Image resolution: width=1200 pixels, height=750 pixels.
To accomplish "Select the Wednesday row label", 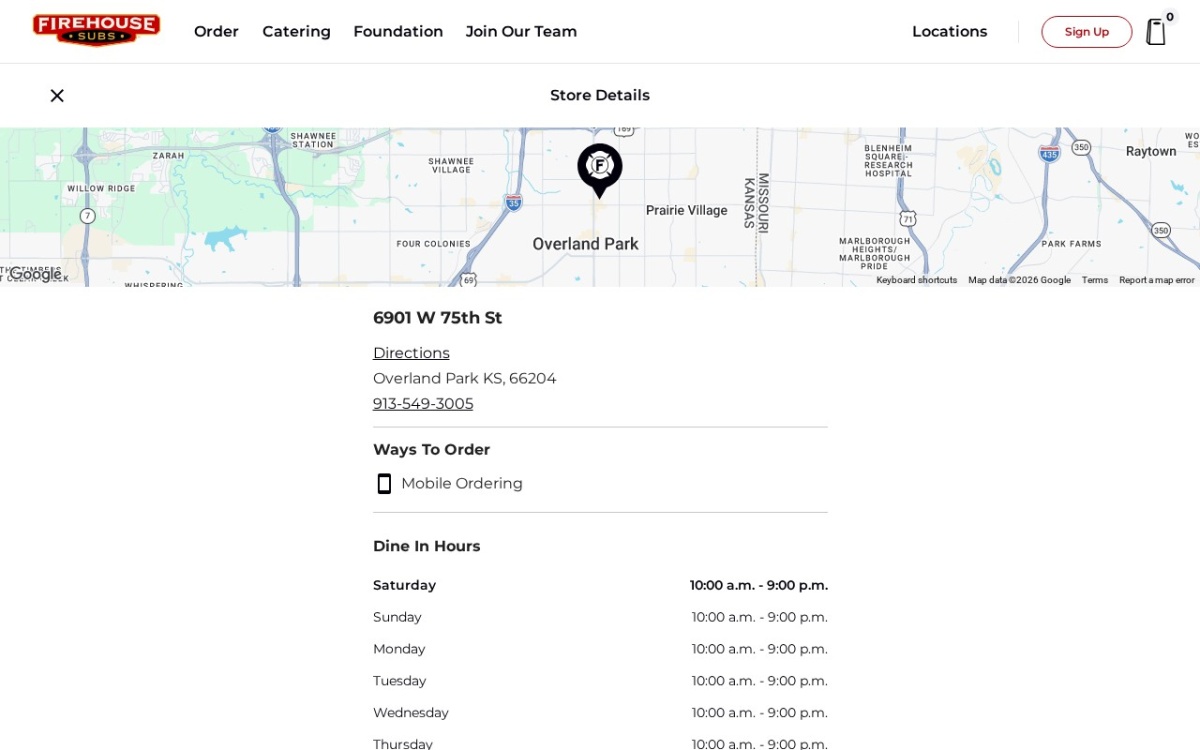I will [410, 713].
